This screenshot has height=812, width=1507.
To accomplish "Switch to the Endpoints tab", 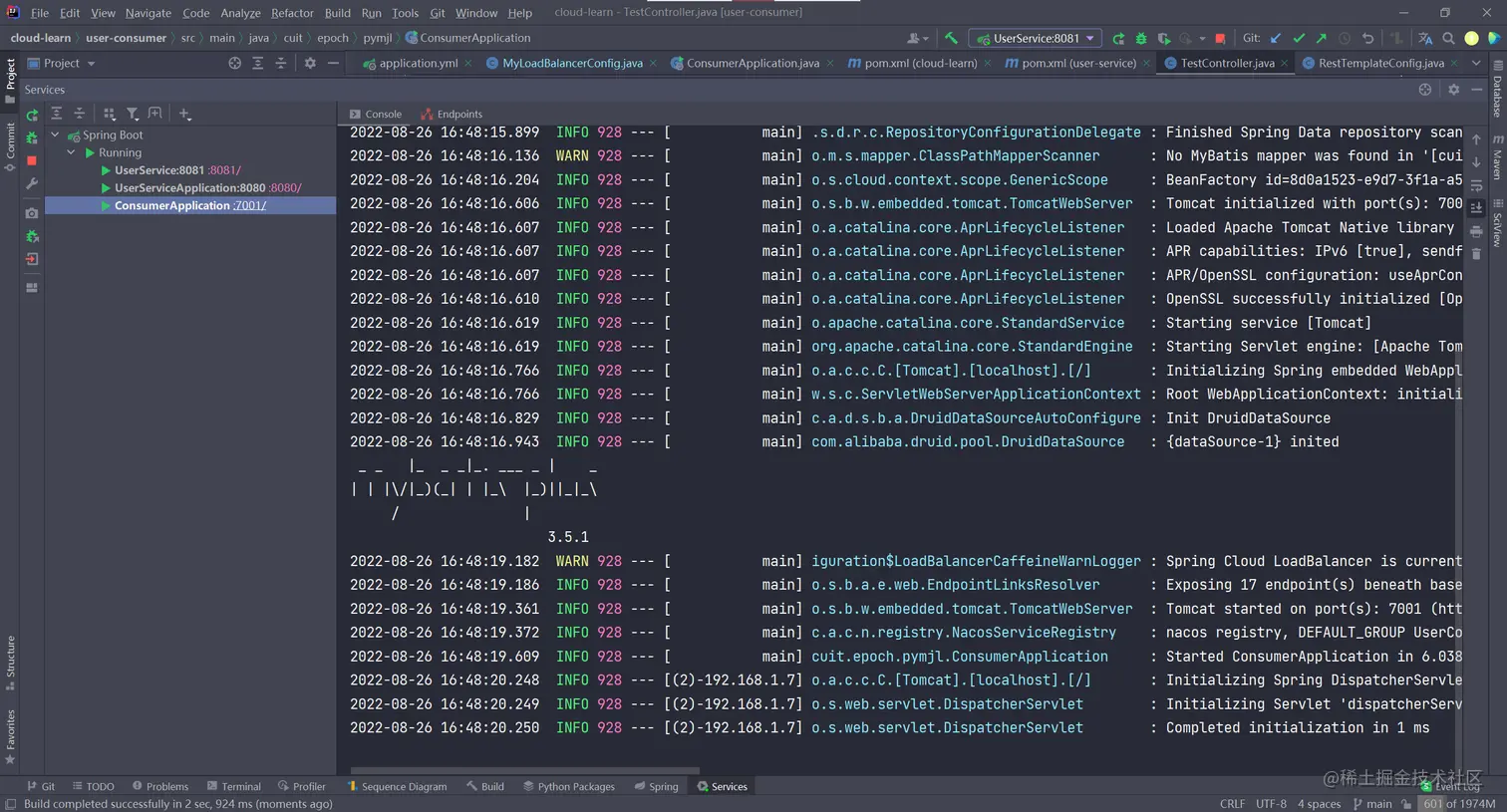I will click(x=459, y=114).
